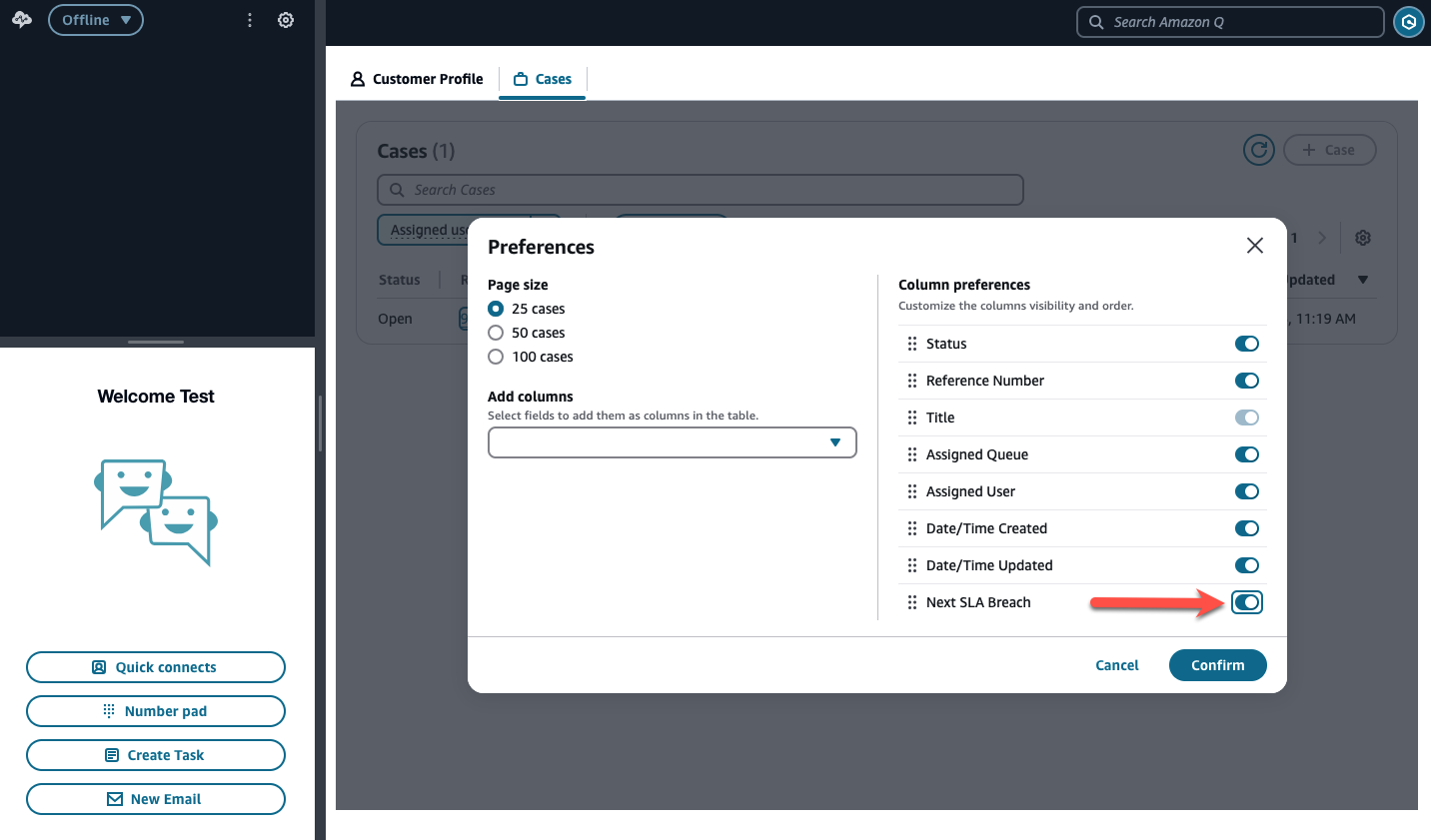This screenshot has width=1431, height=840.
Task: Click the settings gear in agent panel
Action: click(286, 20)
